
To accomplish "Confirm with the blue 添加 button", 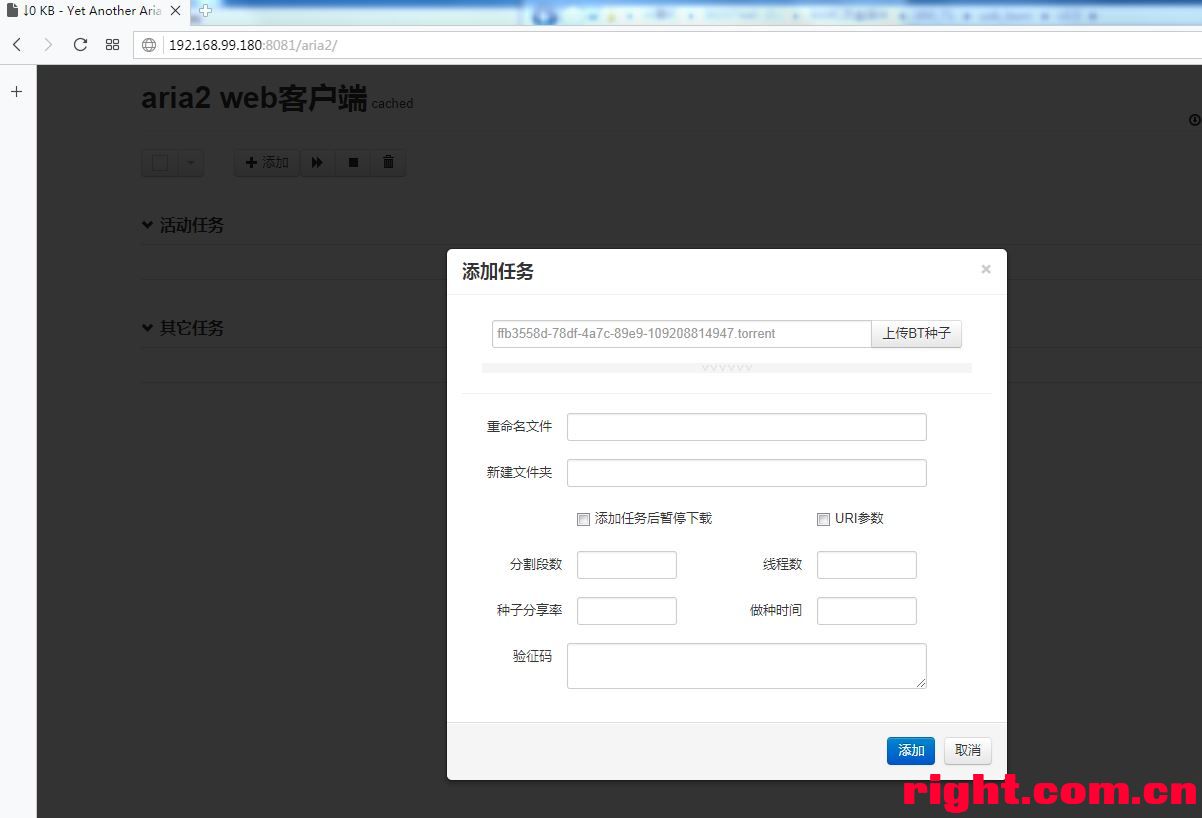I will coord(911,751).
